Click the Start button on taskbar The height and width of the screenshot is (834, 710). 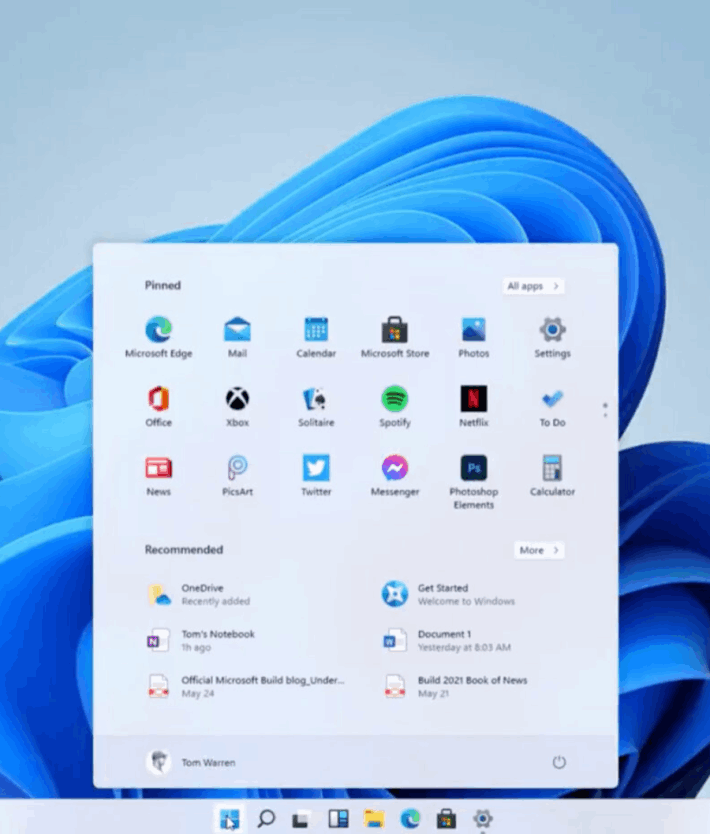pyautogui.click(x=229, y=819)
